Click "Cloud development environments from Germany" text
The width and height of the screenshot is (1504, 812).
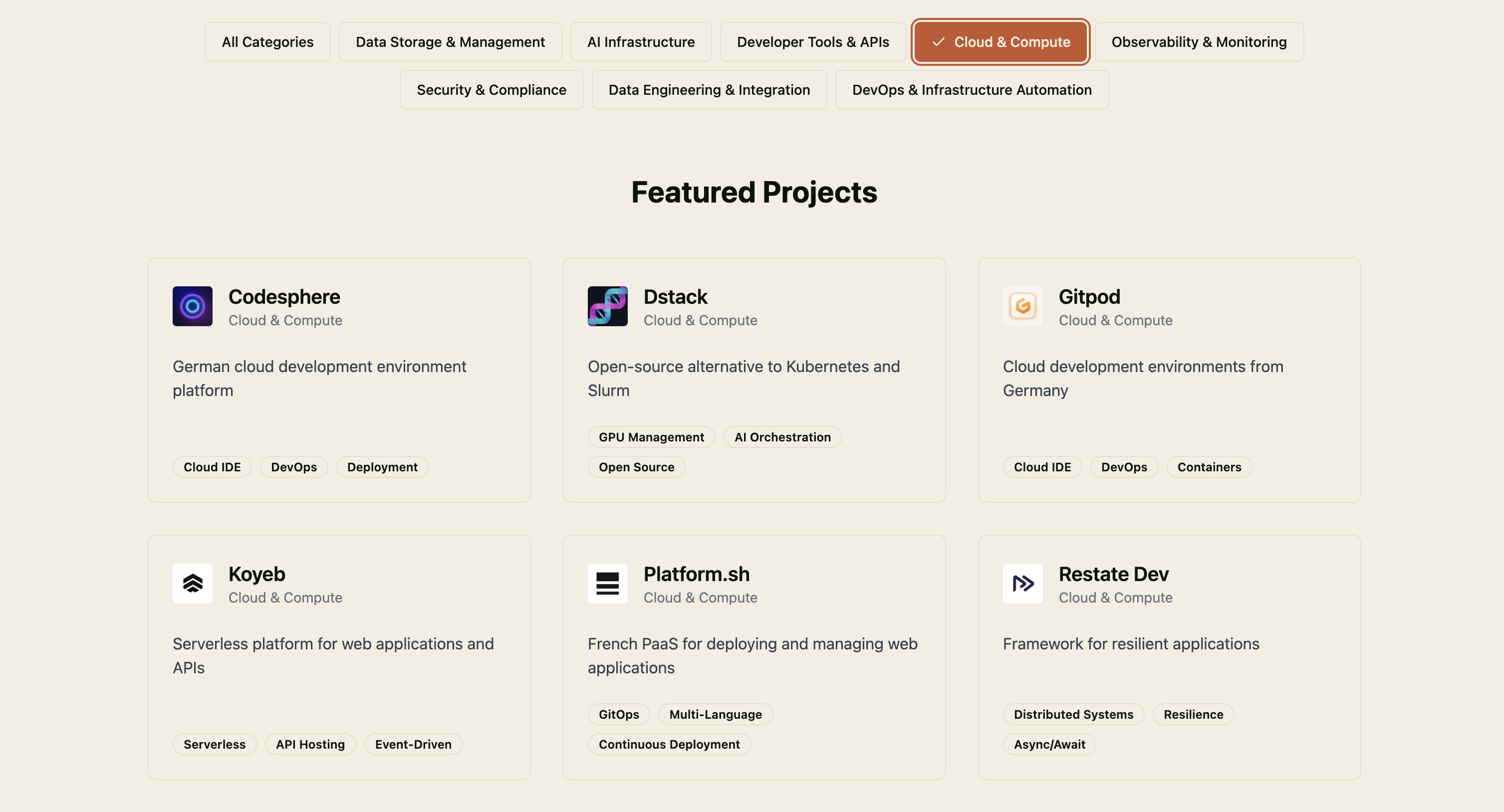tap(1143, 378)
